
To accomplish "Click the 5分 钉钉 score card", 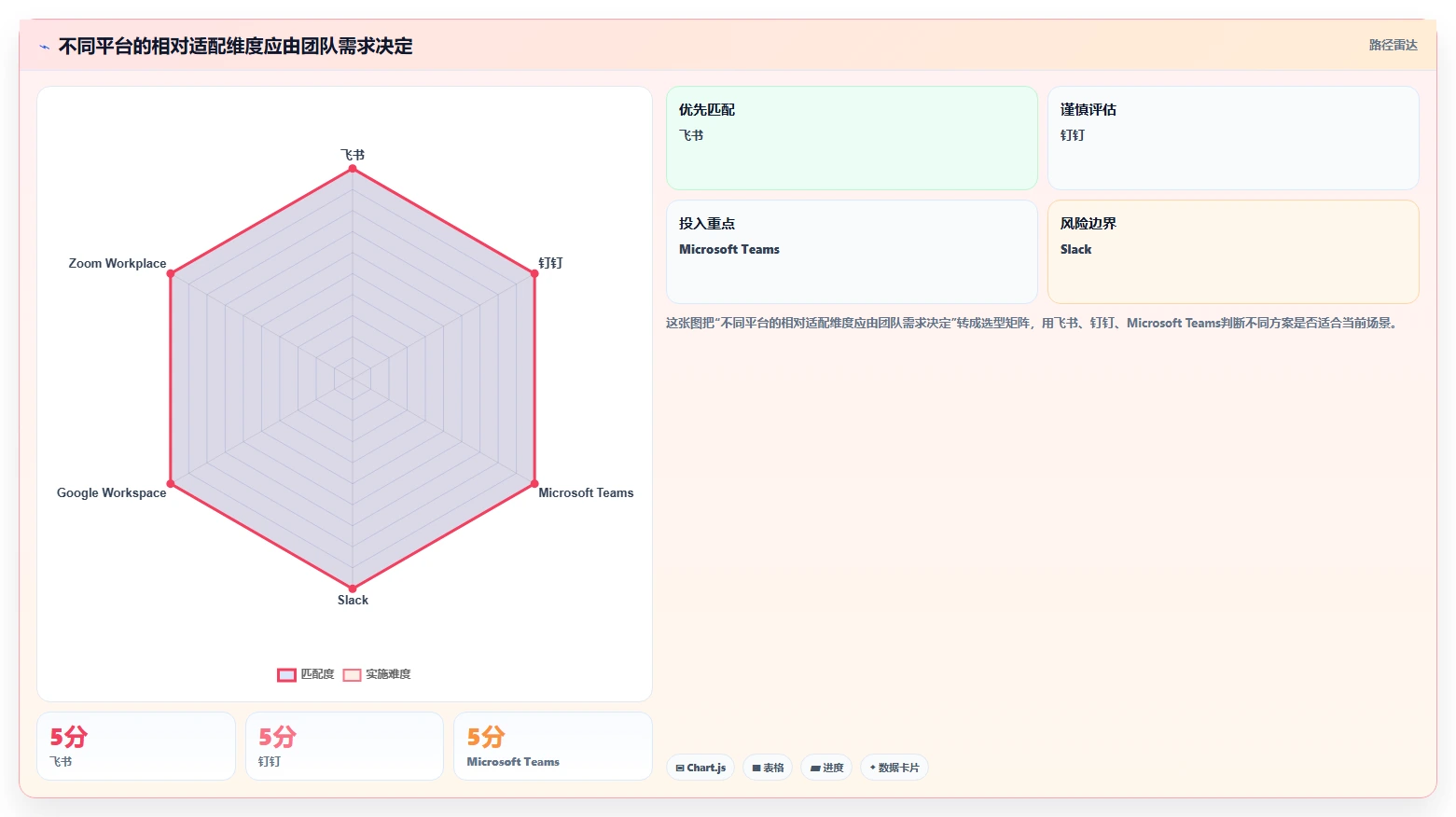I will click(x=344, y=746).
